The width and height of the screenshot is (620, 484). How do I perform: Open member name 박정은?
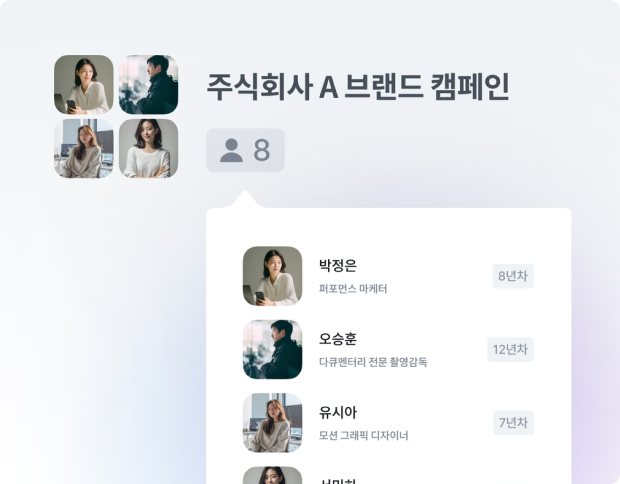338,265
